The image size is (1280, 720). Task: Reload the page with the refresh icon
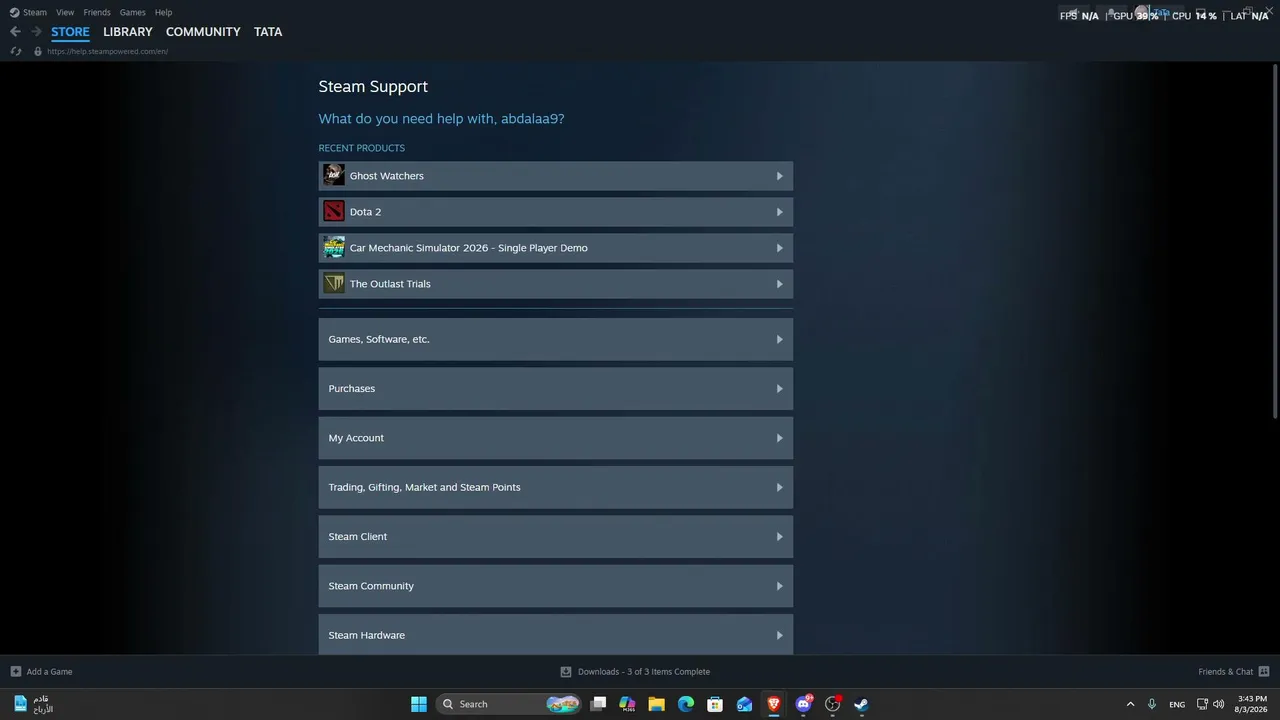[16, 51]
